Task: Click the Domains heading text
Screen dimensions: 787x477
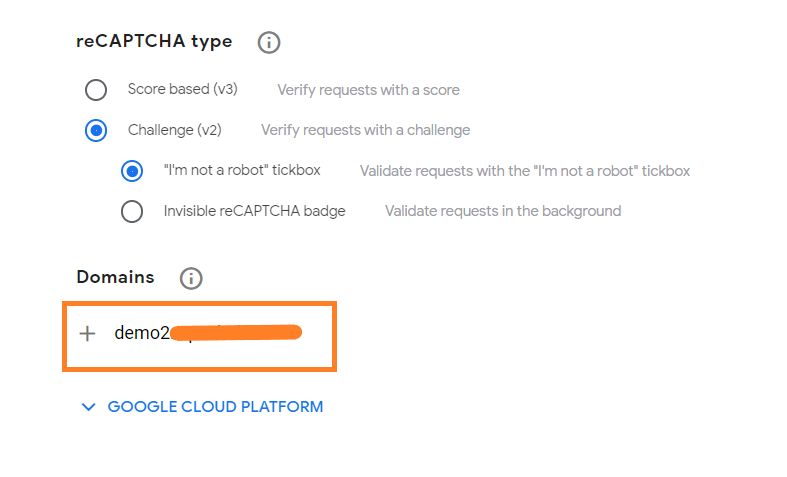Action: click(x=115, y=277)
